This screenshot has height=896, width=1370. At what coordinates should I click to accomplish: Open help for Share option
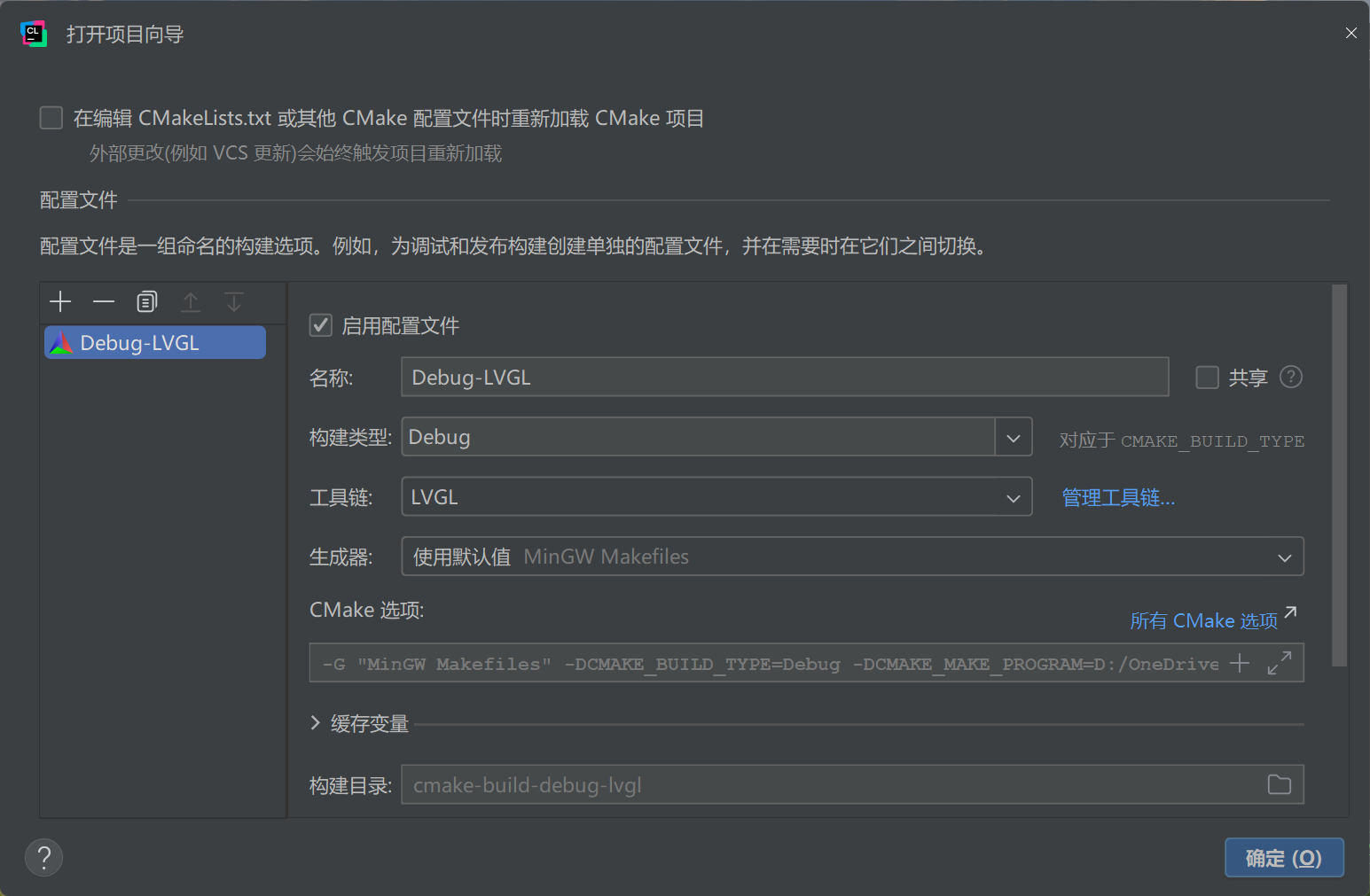[x=1292, y=378]
